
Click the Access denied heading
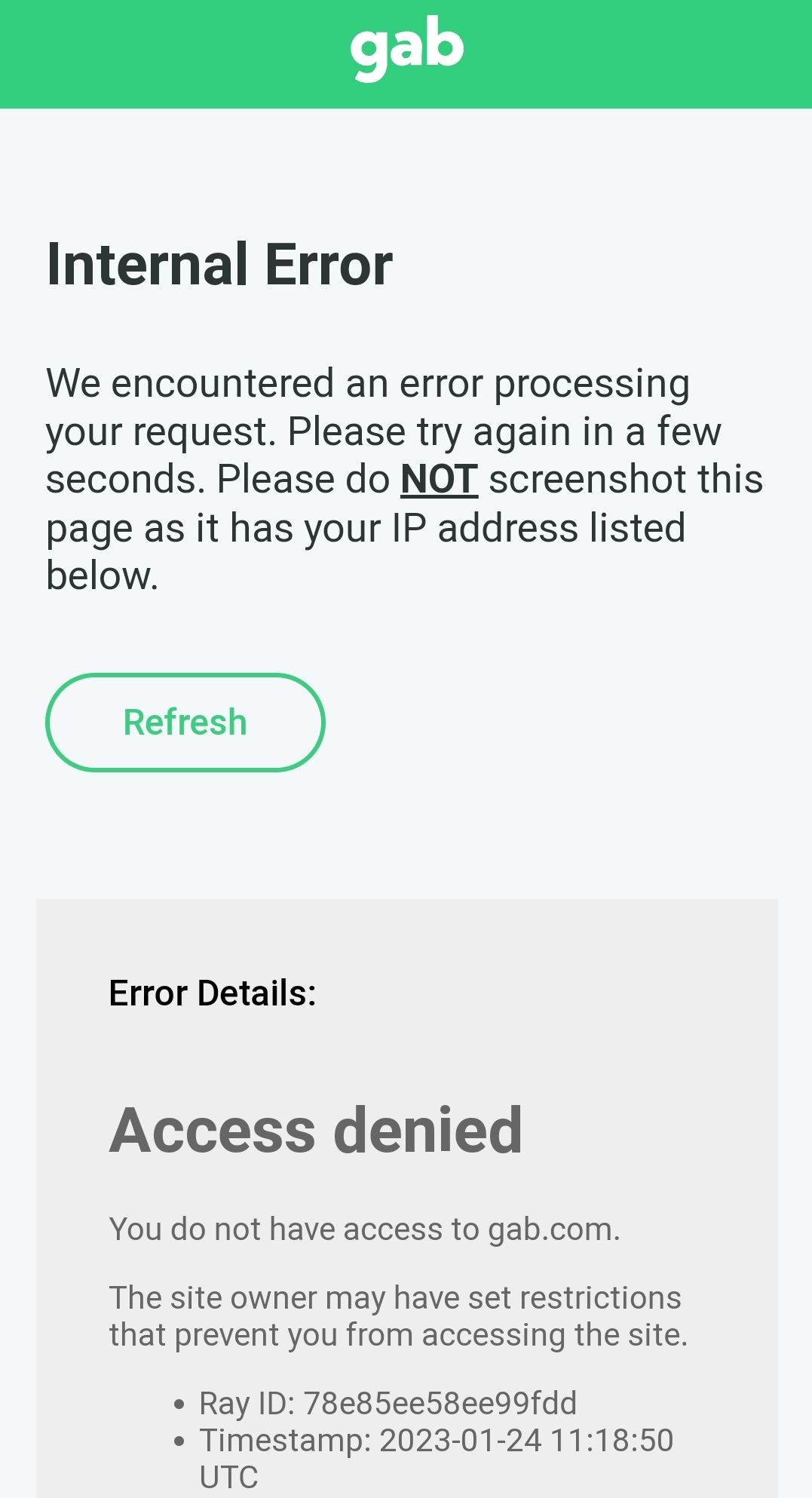(x=316, y=1130)
